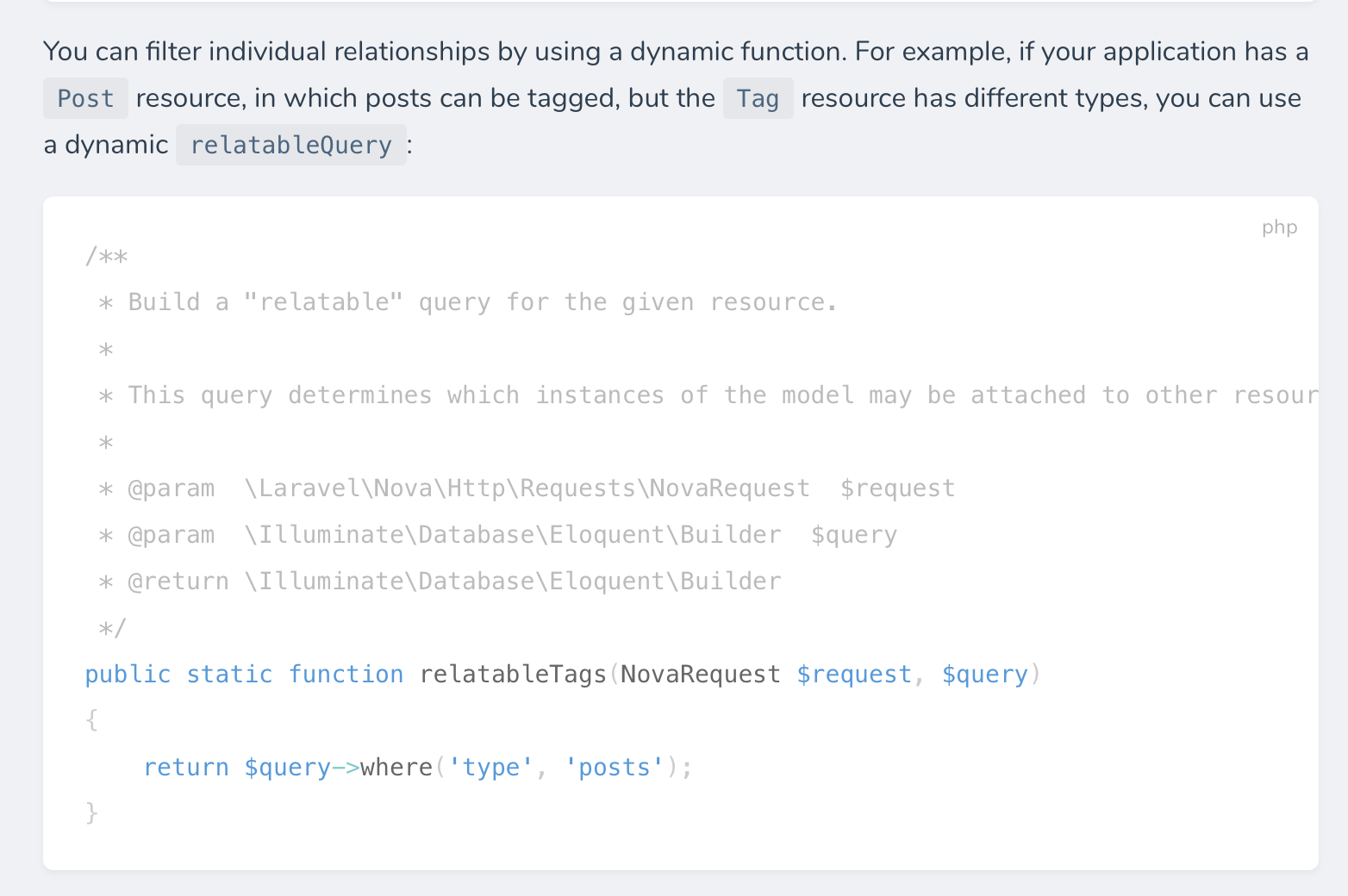Image resolution: width=1348 pixels, height=896 pixels.
Task: Click the $query parameter in function signature
Action: point(984,674)
